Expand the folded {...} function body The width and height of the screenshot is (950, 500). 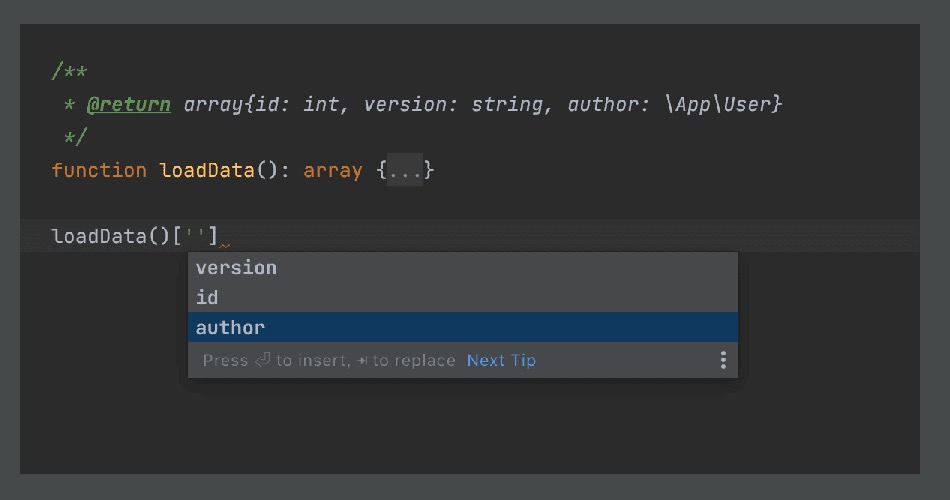point(405,170)
